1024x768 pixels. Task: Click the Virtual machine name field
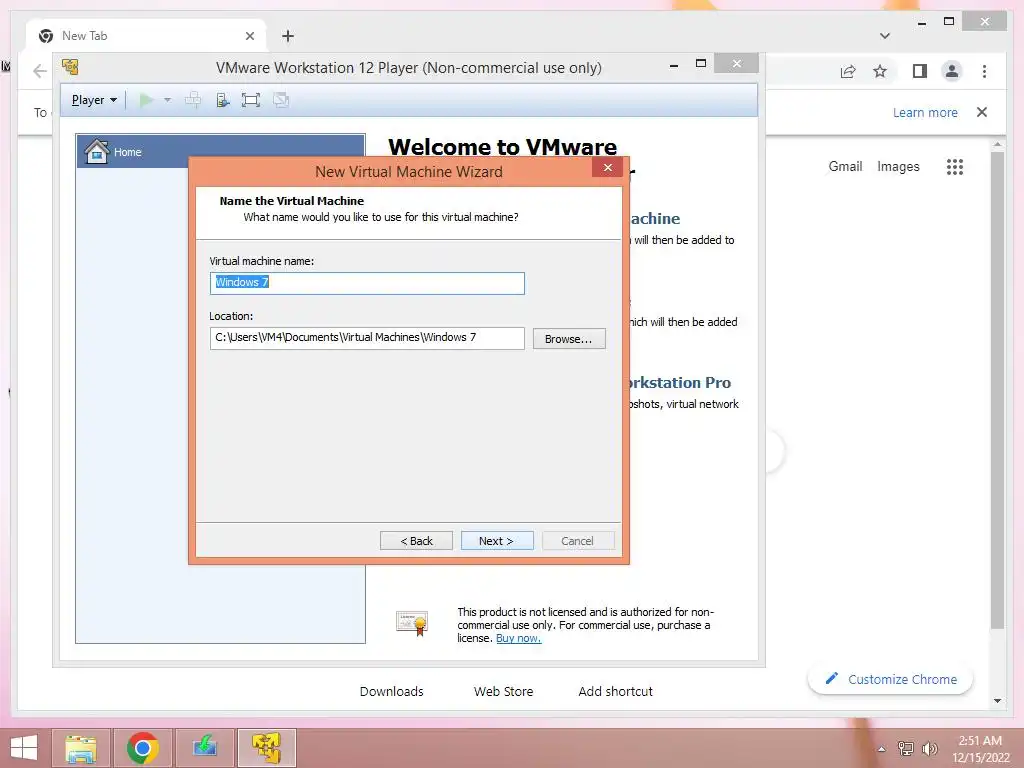[x=367, y=283]
